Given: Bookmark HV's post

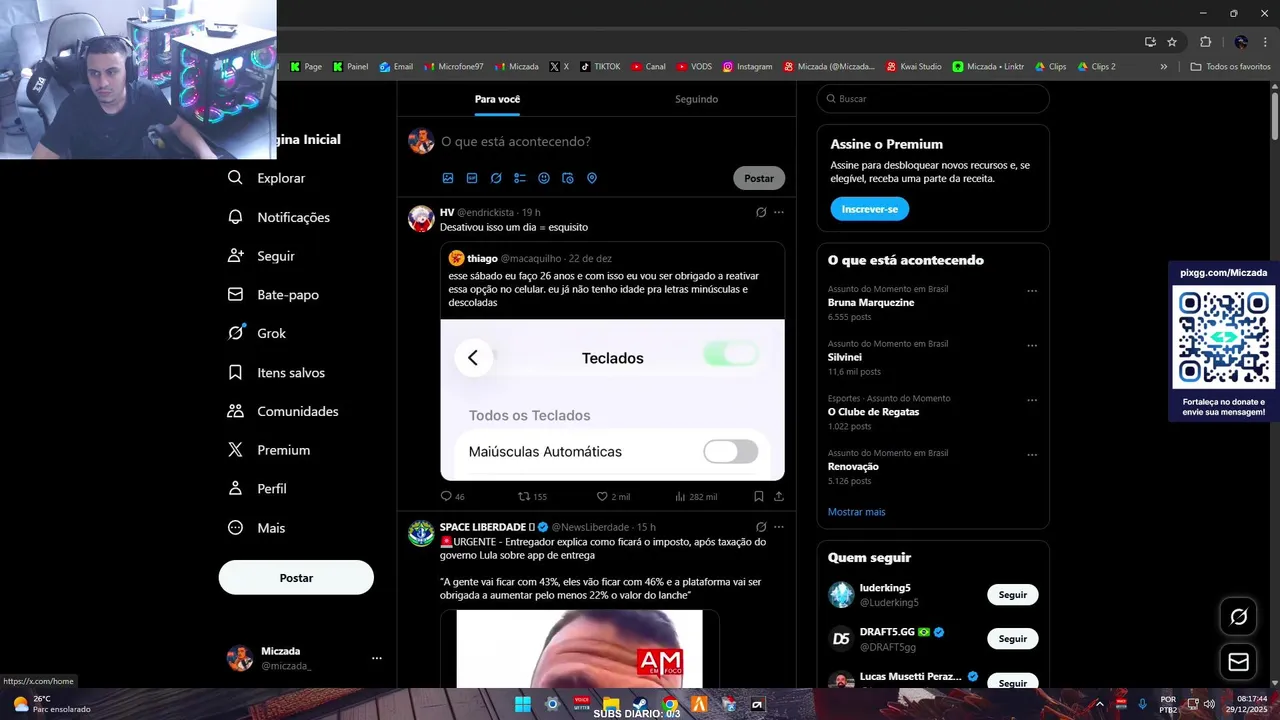Looking at the screenshot, I should tap(759, 496).
